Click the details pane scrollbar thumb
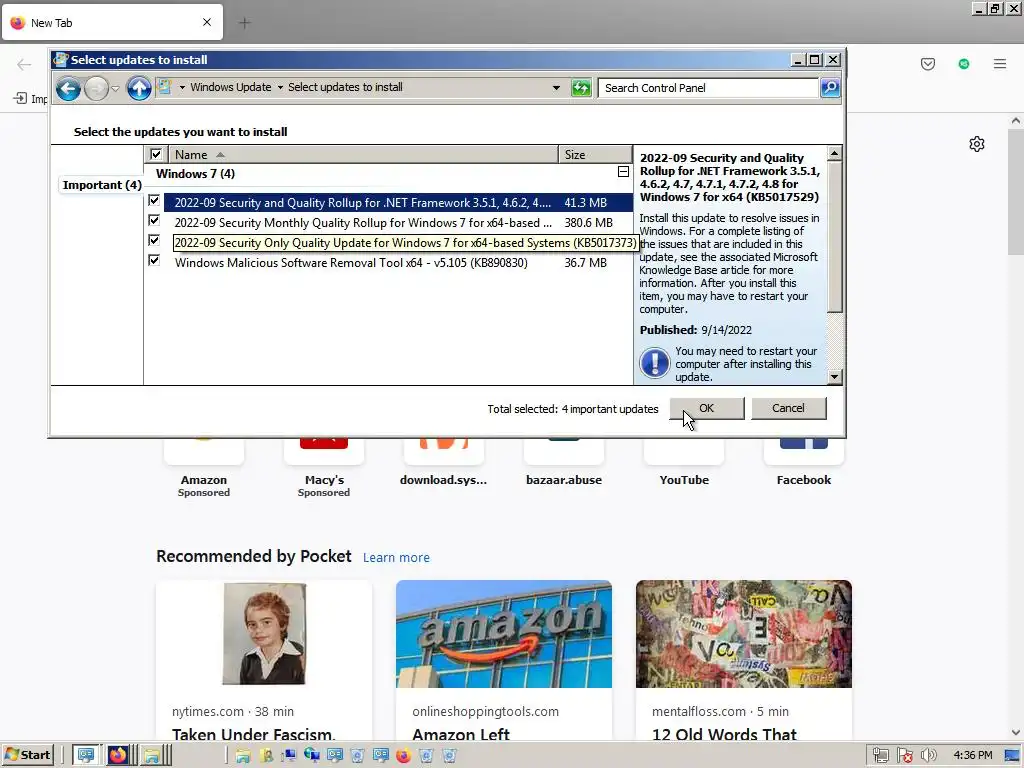 coord(834,237)
